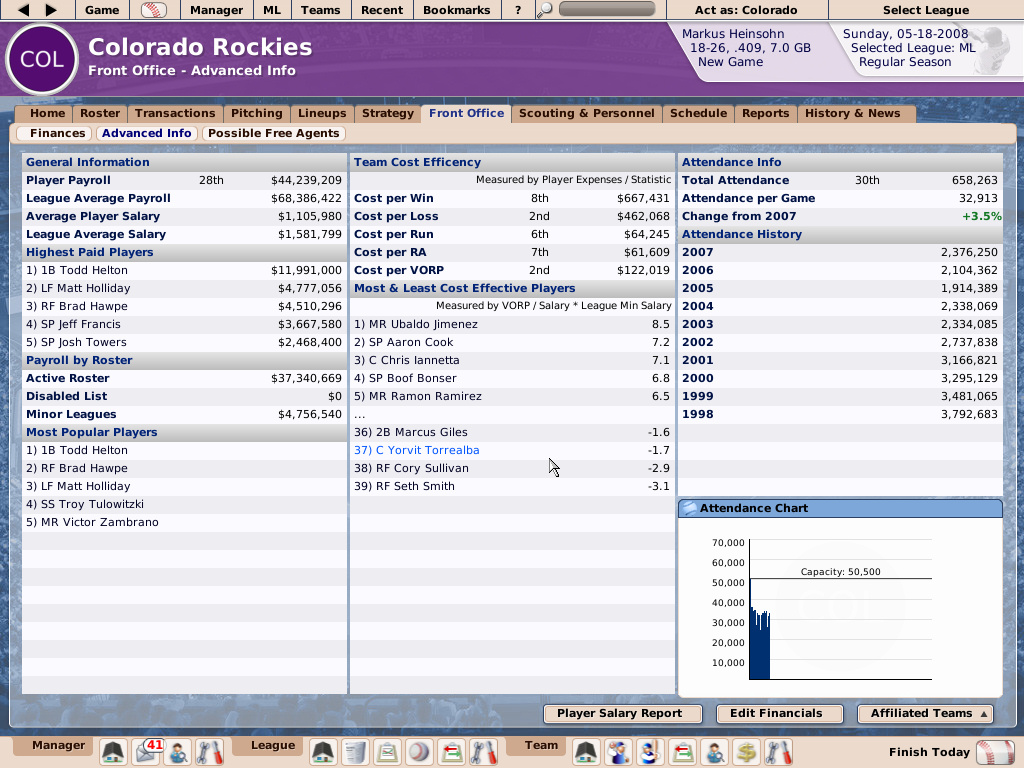Click the Team batter player icon
Viewport: 1024px width, 768px height.
tap(650, 752)
